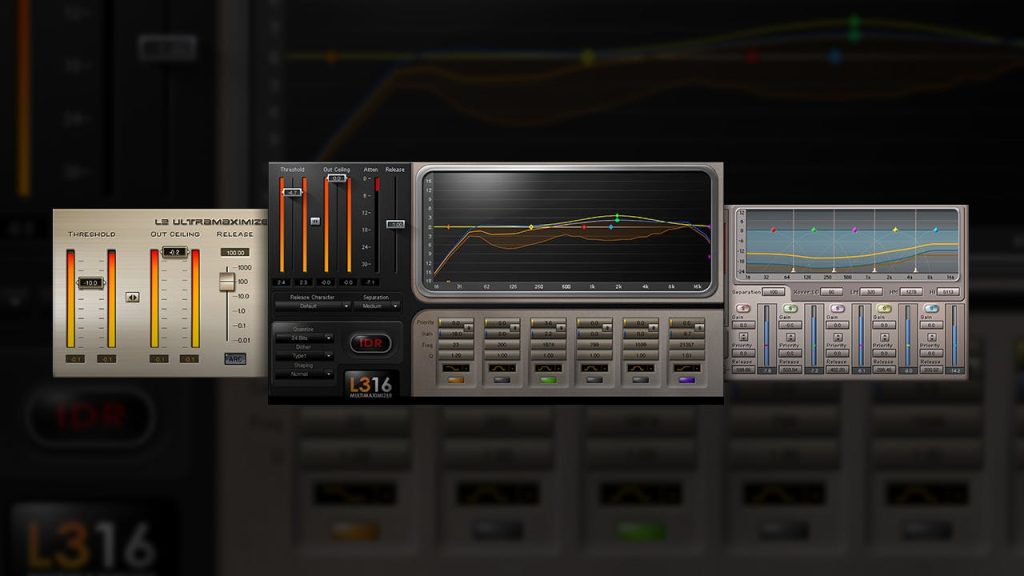1024x576 pixels.
Task: Open the Release Character dropdown
Action: (x=311, y=306)
